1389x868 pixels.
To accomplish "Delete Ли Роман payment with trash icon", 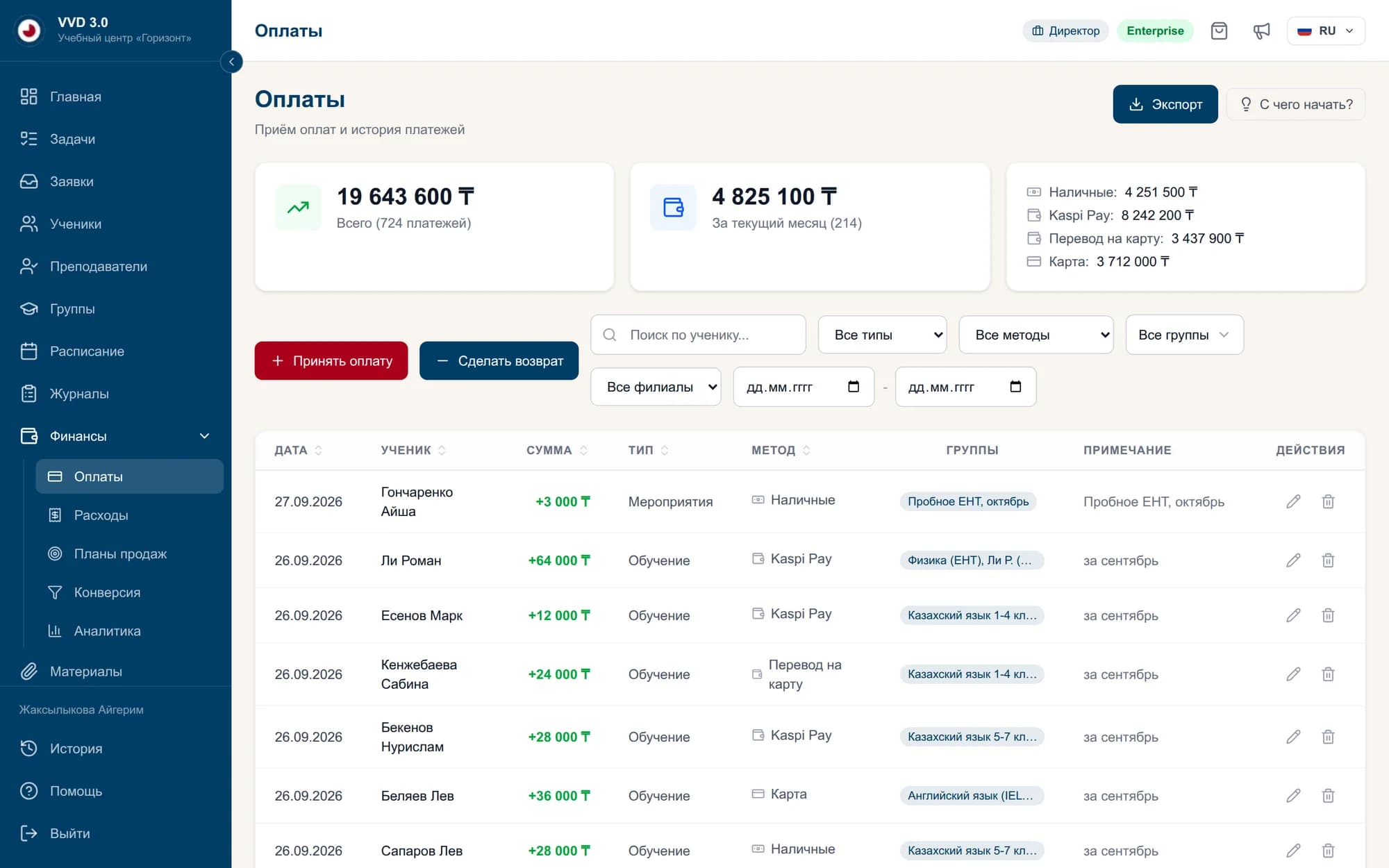I will point(1328,560).
